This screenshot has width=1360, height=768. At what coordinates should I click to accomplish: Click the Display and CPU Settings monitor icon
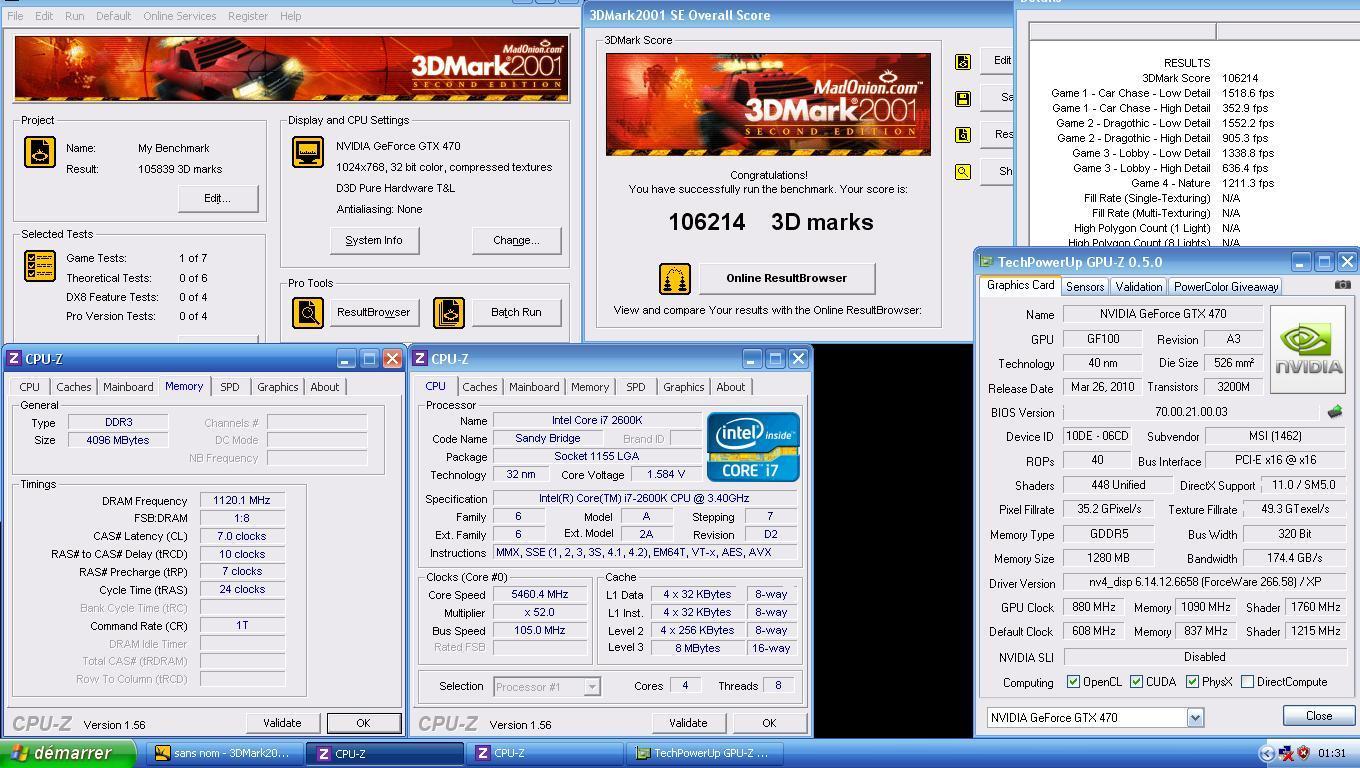308,152
